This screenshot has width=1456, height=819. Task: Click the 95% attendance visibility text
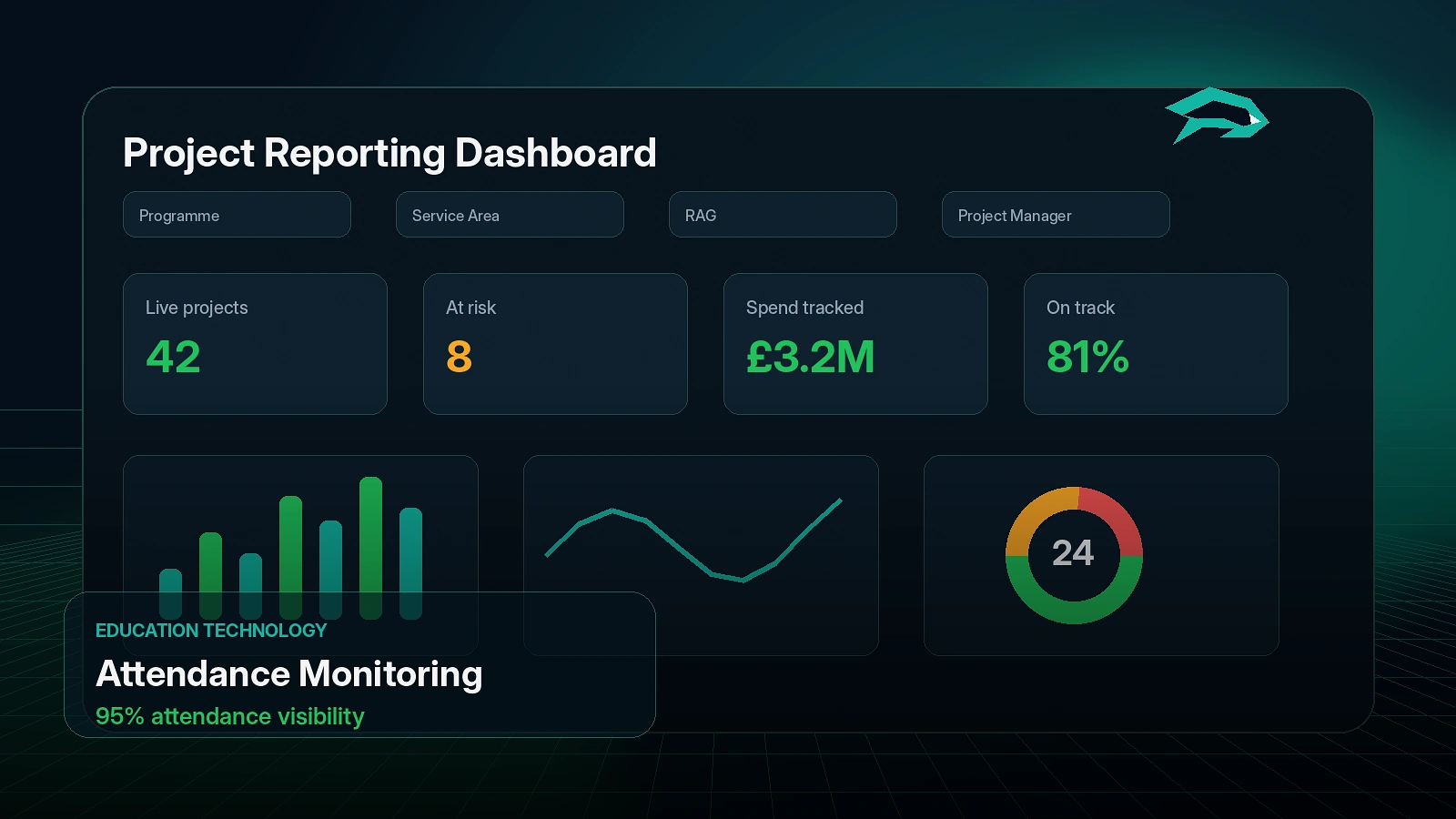pos(229,717)
